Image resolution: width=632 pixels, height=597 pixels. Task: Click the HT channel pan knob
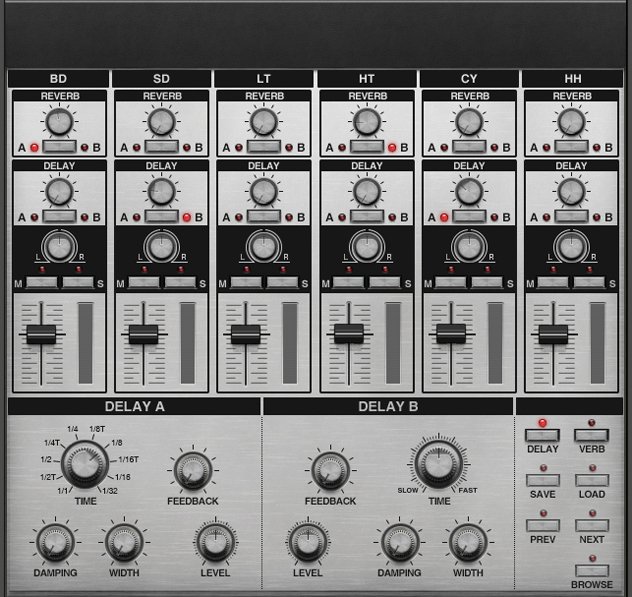point(365,246)
